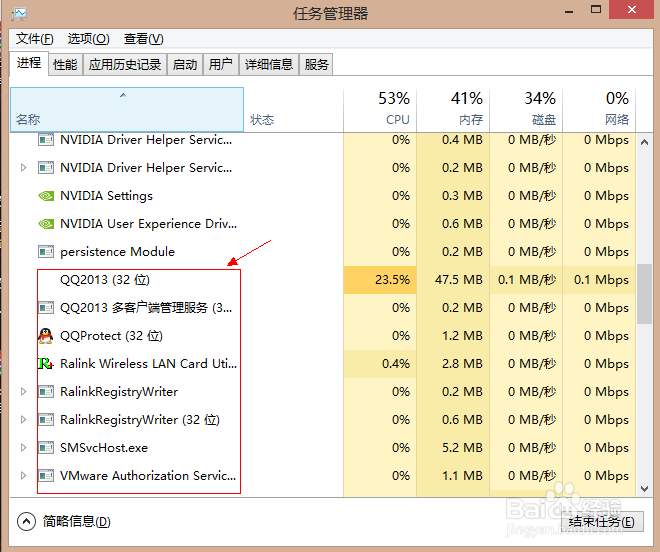Close the Task Manager window
The image size is (660, 552).
coord(632,9)
